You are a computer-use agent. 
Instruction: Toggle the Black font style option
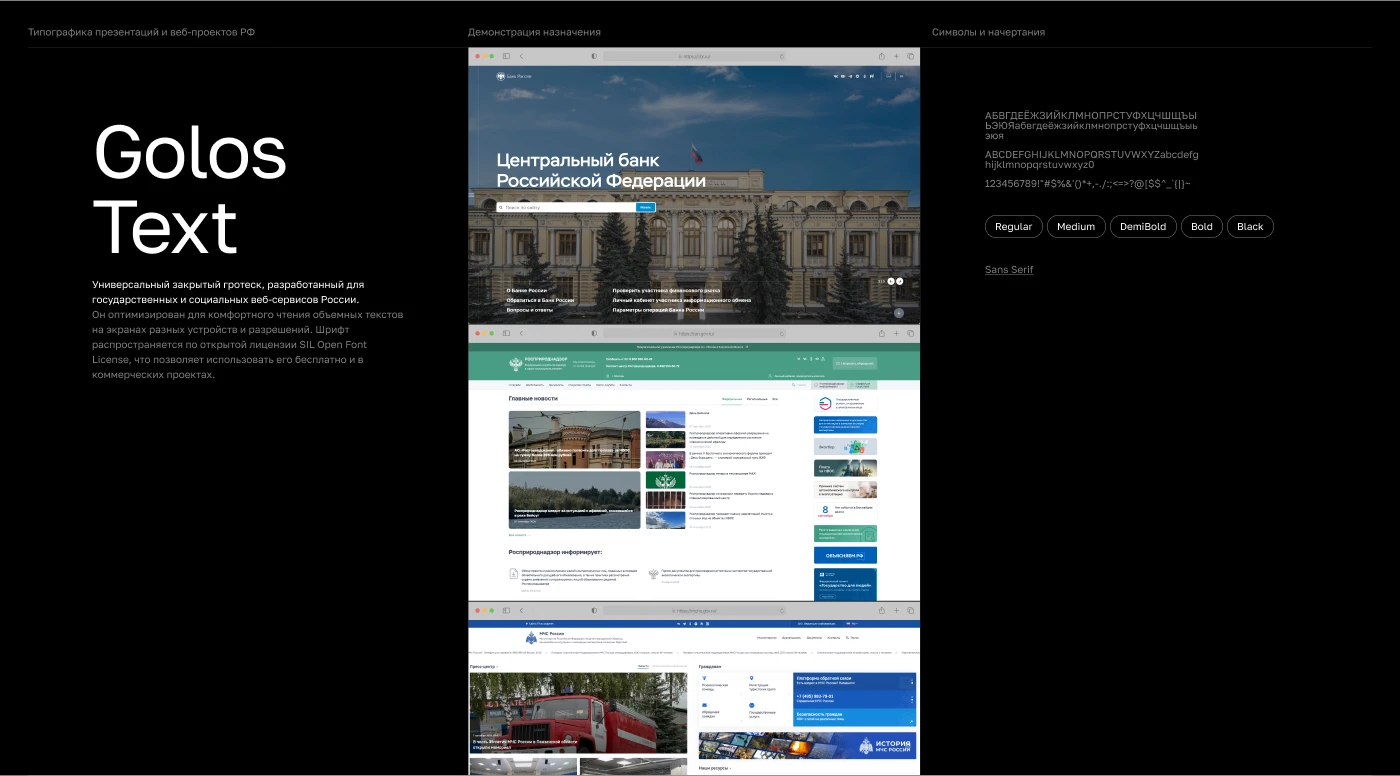pyautogui.click(x=1250, y=226)
